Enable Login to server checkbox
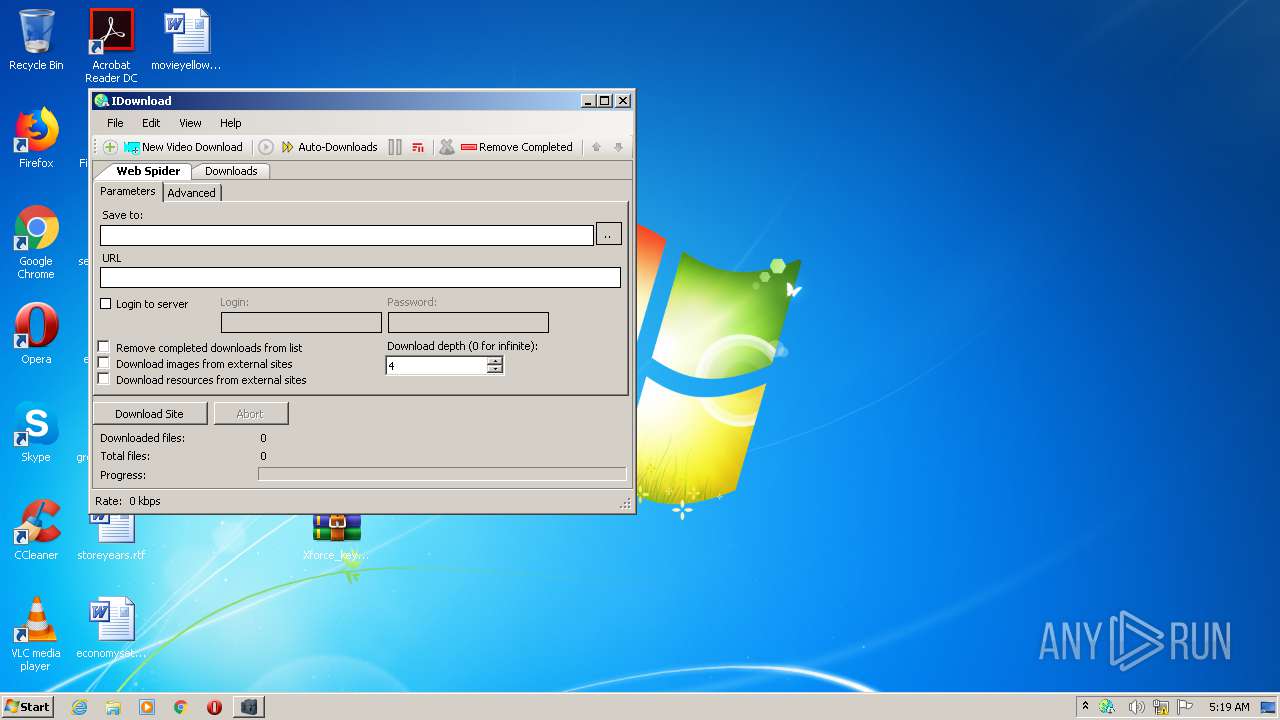Image resolution: width=1280 pixels, height=720 pixels. pyautogui.click(x=106, y=304)
